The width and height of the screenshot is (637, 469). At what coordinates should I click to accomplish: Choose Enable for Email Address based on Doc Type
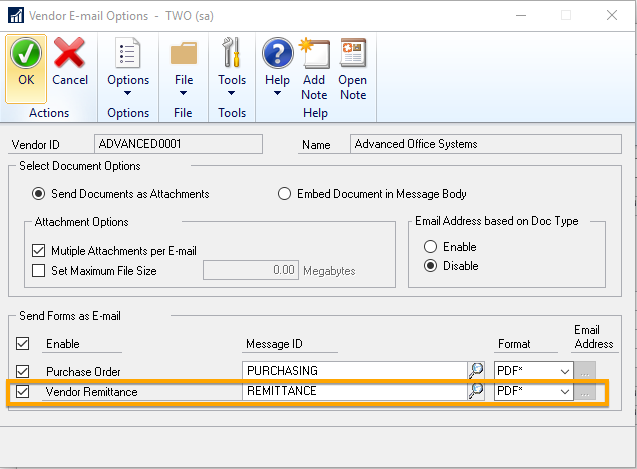pos(430,247)
